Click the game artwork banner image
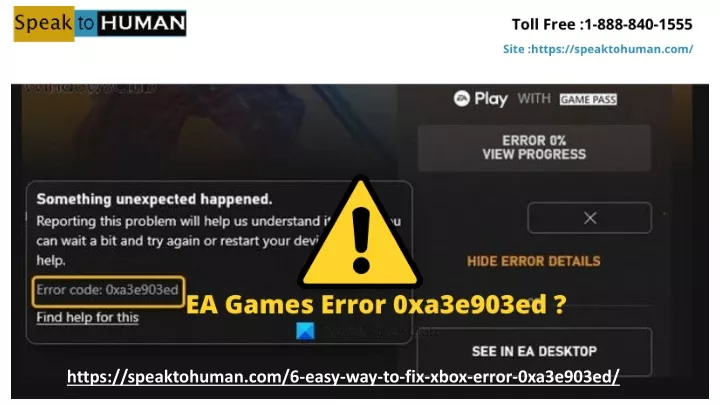Image resolution: width=720 pixels, height=405 pixels. click(x=204, y=129)
